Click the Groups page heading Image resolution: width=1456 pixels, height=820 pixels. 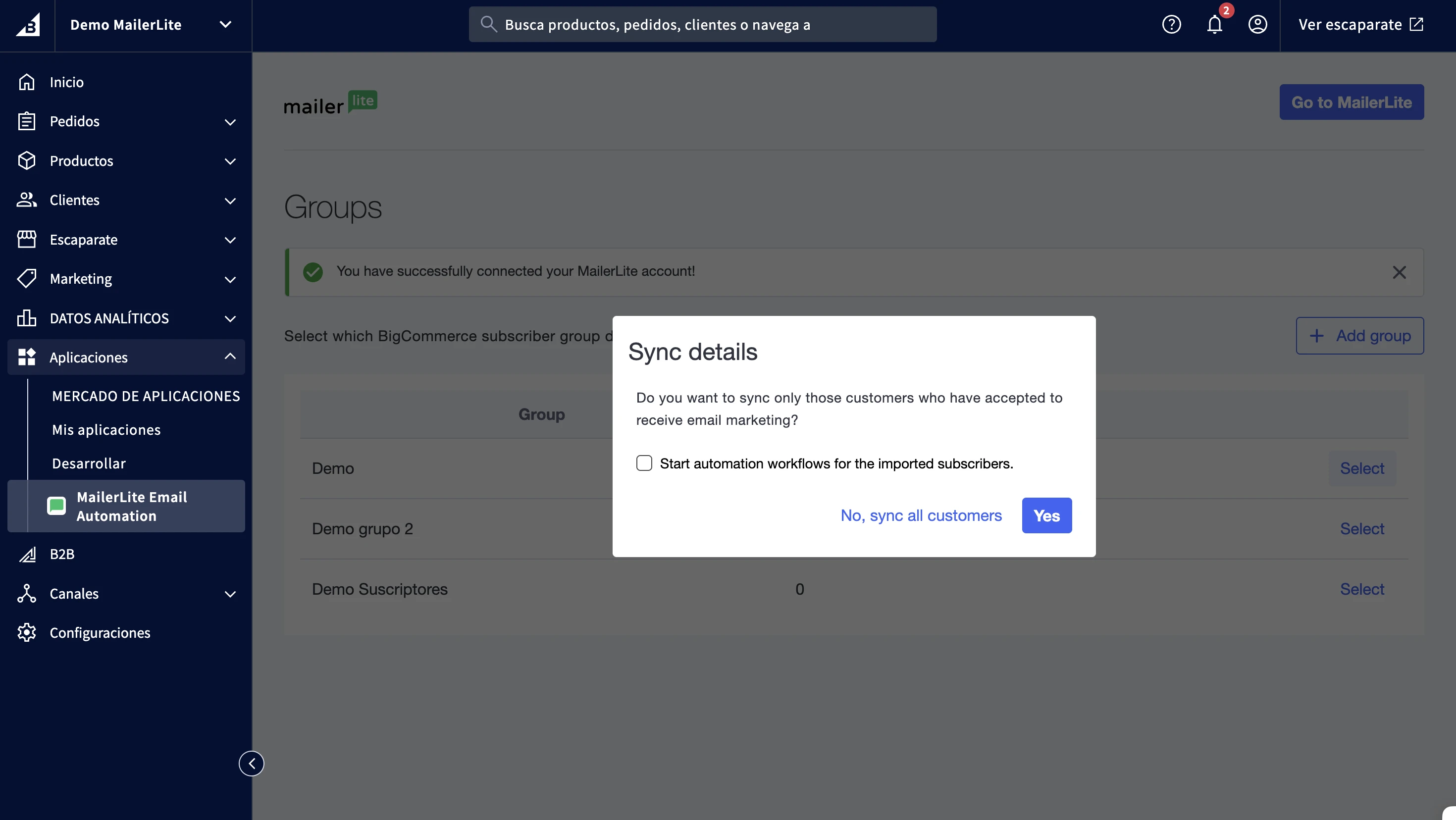coord(333,207)
